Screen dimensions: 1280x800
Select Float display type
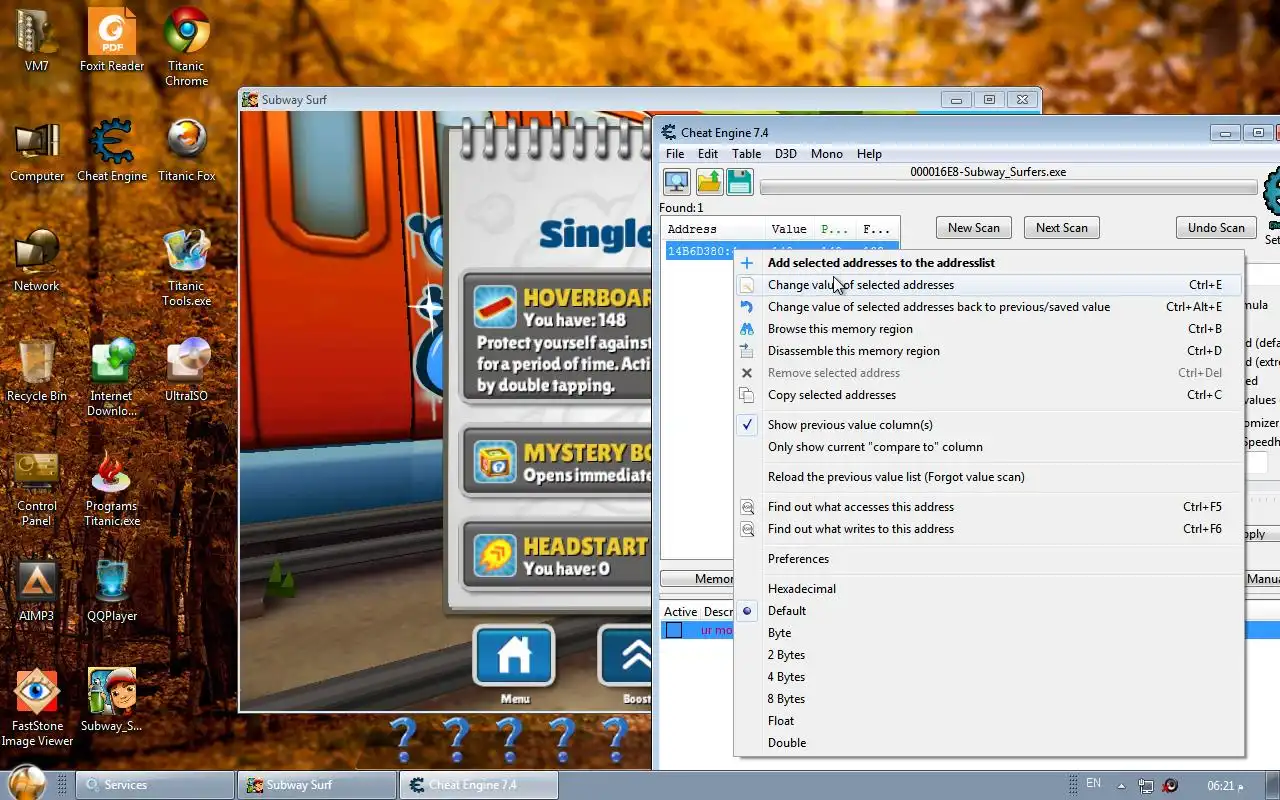989,721
